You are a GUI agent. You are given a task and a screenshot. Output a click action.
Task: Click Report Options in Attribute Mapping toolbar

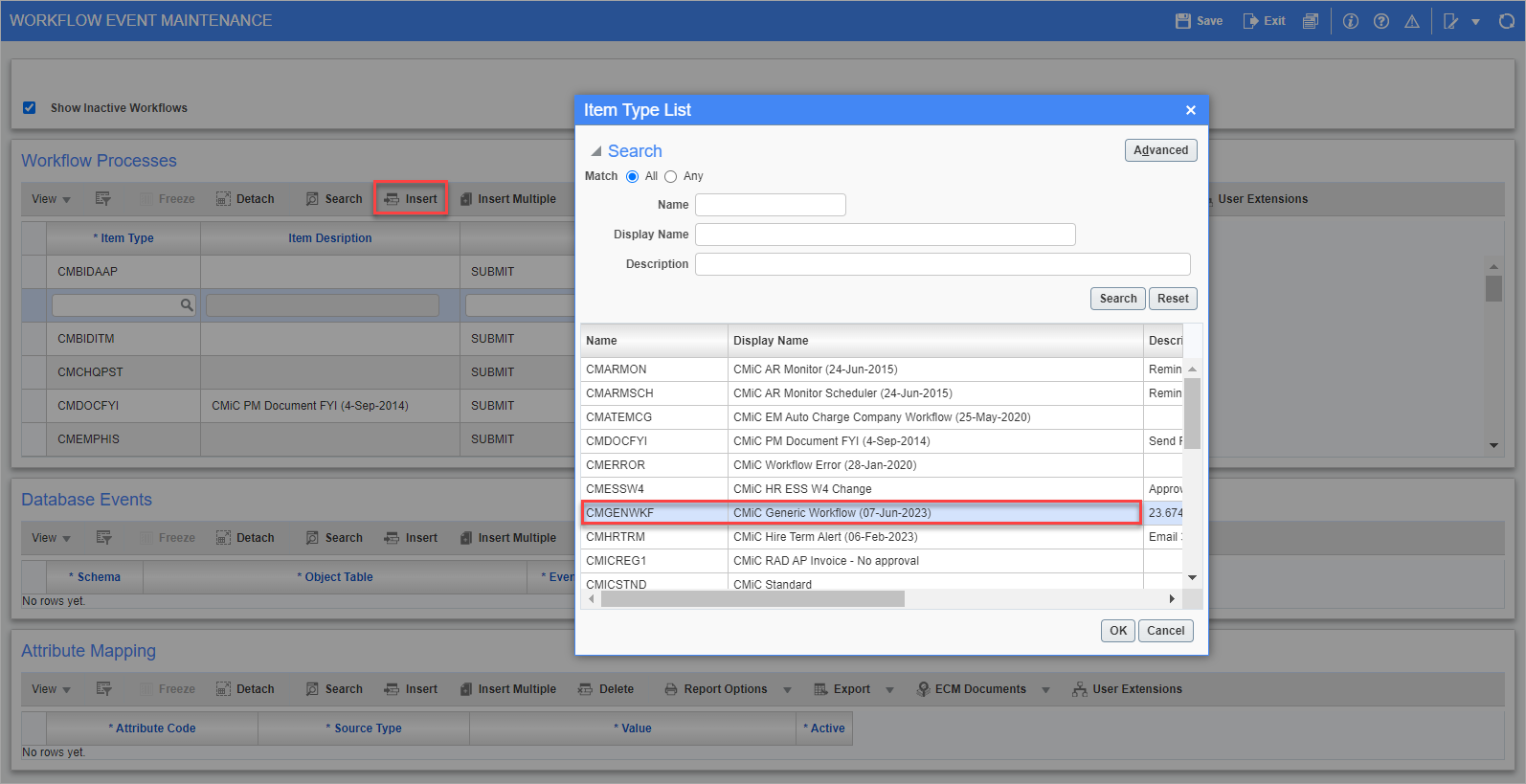pos(716,689)
